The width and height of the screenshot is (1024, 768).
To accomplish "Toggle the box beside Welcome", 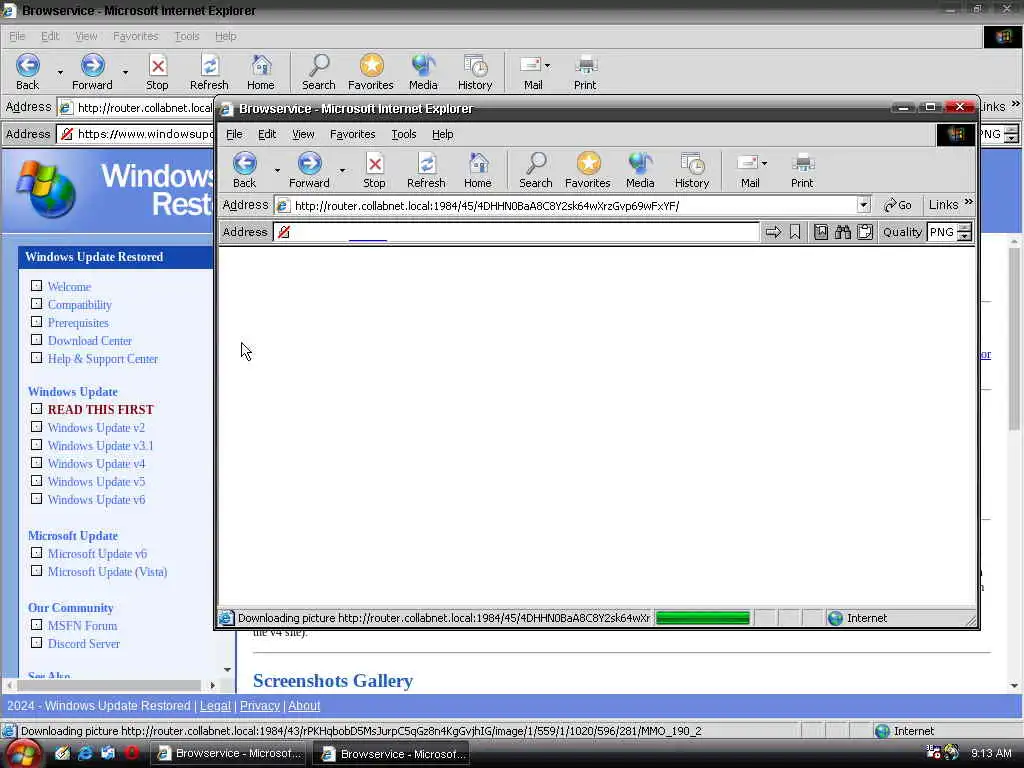I will [x=37, y=286].
